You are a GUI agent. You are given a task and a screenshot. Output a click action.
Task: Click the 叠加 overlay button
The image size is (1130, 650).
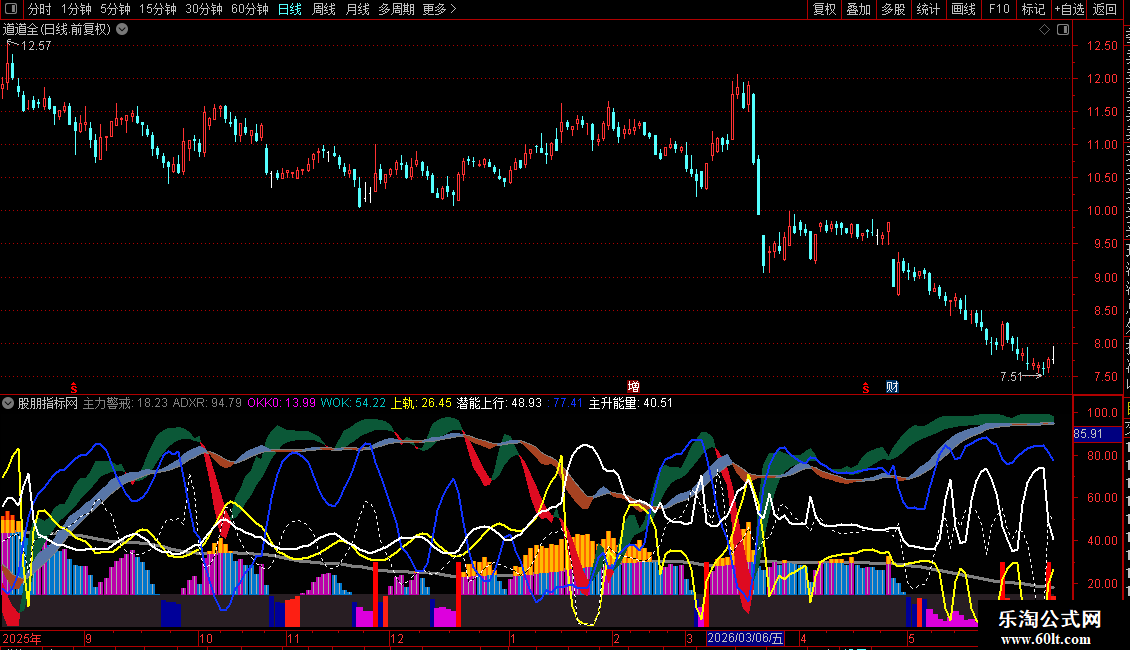[858, 9]
